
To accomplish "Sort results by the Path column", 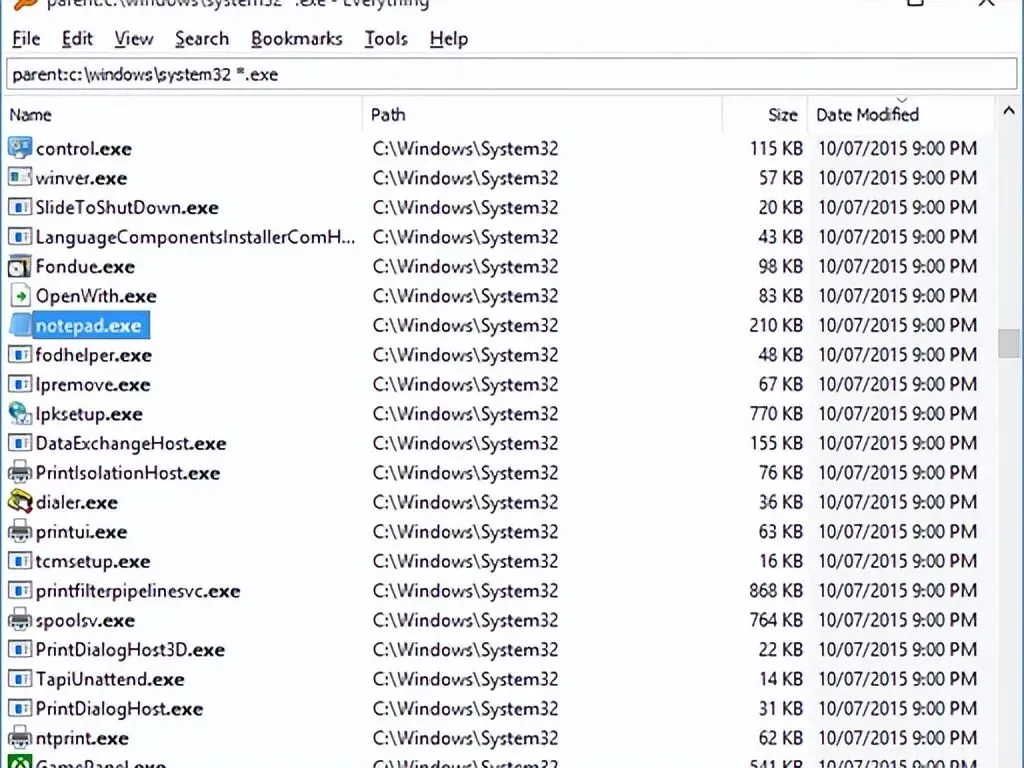I will pos(542,115).
